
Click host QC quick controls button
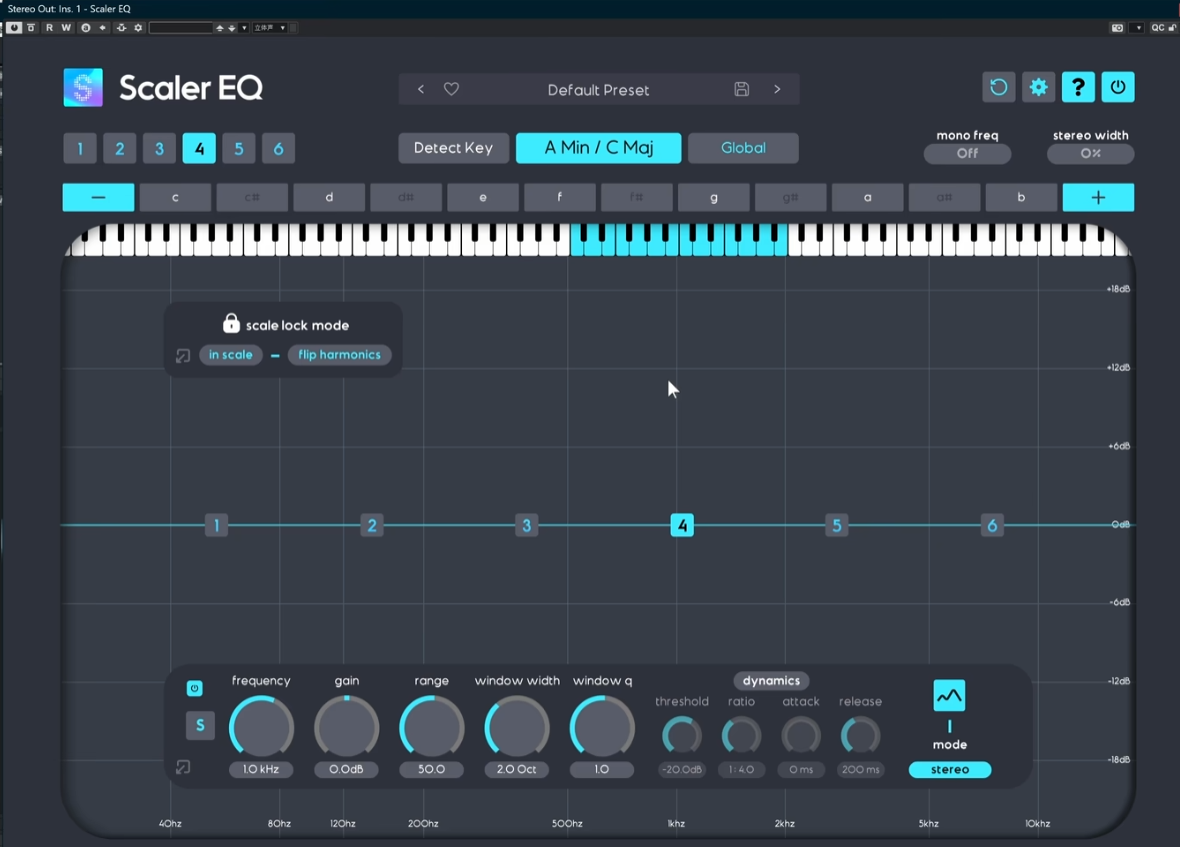pyautogui.click(x=1157, y=28)
